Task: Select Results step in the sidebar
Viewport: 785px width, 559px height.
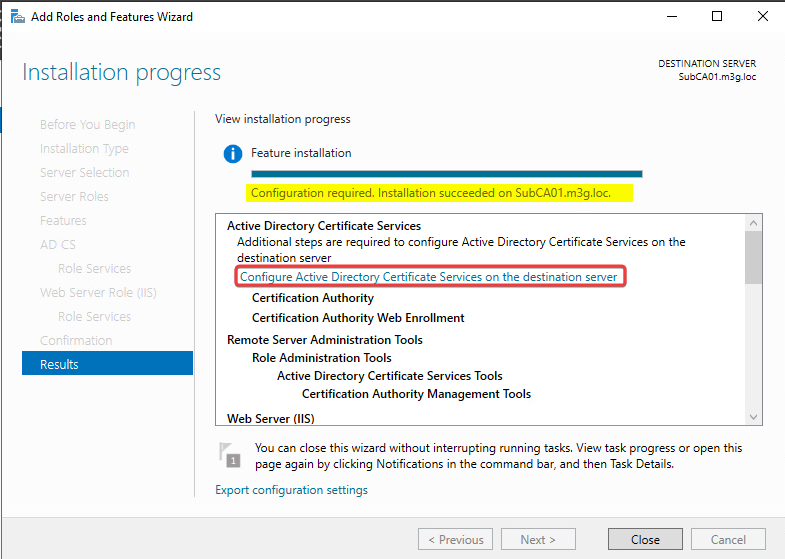Action: (x=107, y=364)
